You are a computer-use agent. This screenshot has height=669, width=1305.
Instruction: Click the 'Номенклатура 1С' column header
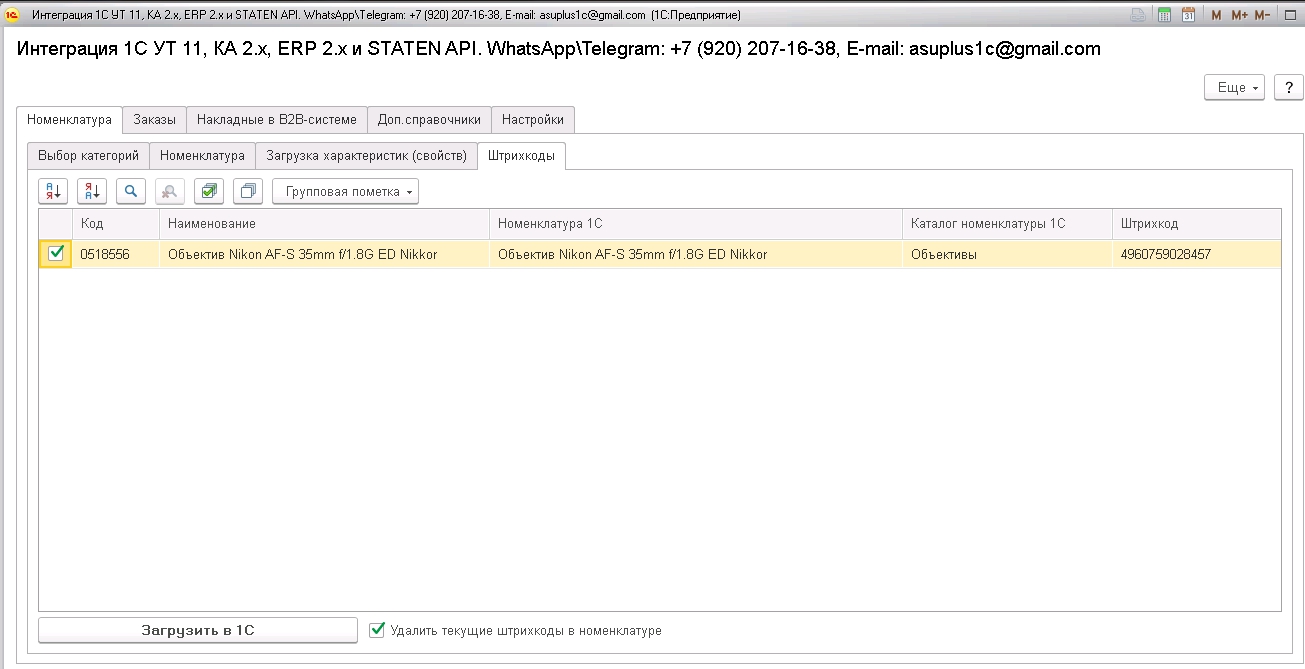pyautogui.click(x=696, y=224)
